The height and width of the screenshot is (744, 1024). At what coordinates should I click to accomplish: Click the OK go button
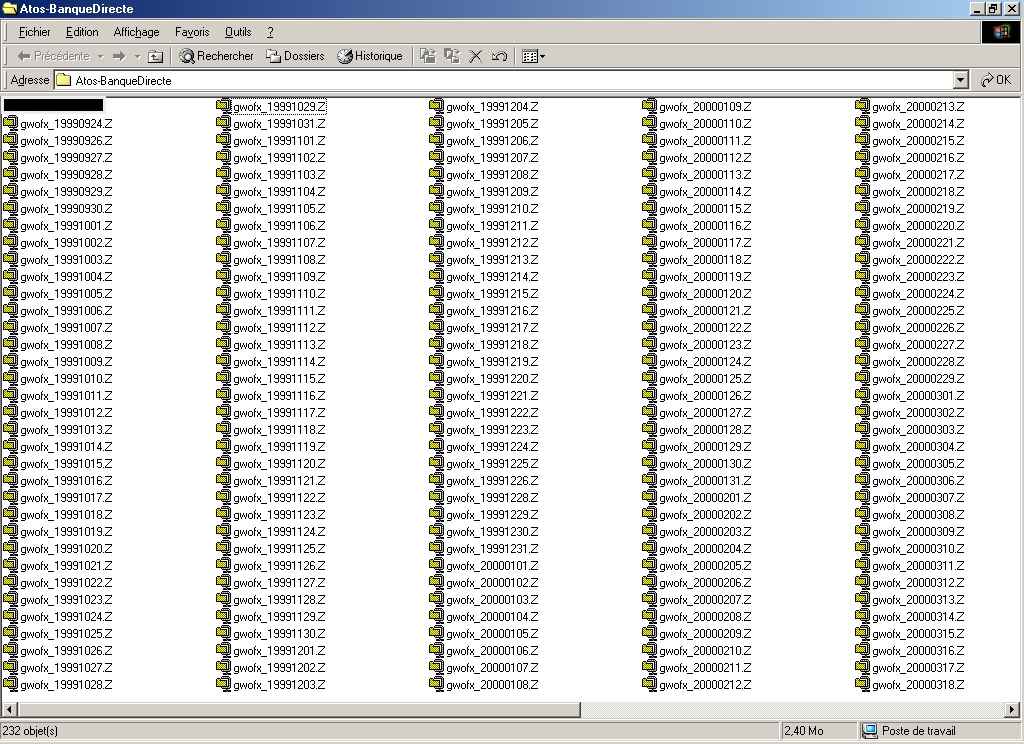coord(997,80)
